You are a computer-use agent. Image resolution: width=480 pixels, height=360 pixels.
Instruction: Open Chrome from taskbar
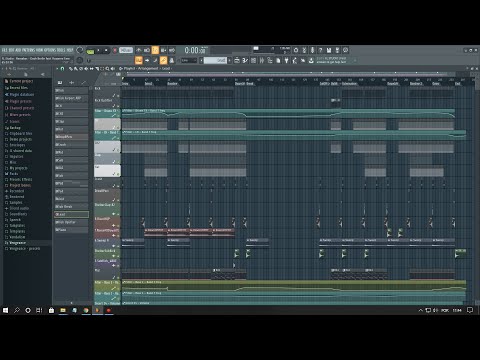86,310
